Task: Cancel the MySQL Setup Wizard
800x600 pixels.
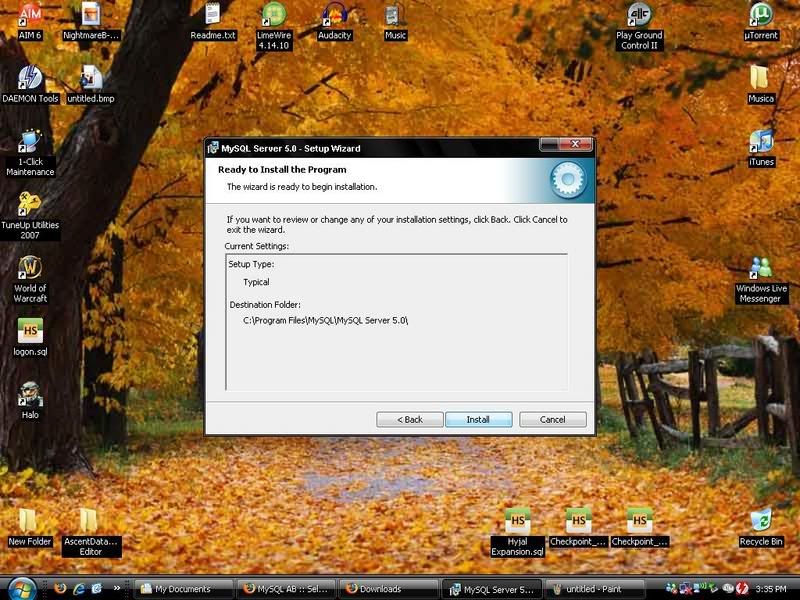Action: 553,419
